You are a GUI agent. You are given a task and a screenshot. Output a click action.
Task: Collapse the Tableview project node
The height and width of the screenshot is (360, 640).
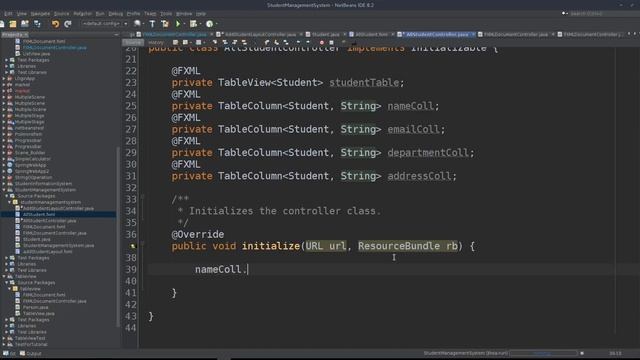[4, 276]
